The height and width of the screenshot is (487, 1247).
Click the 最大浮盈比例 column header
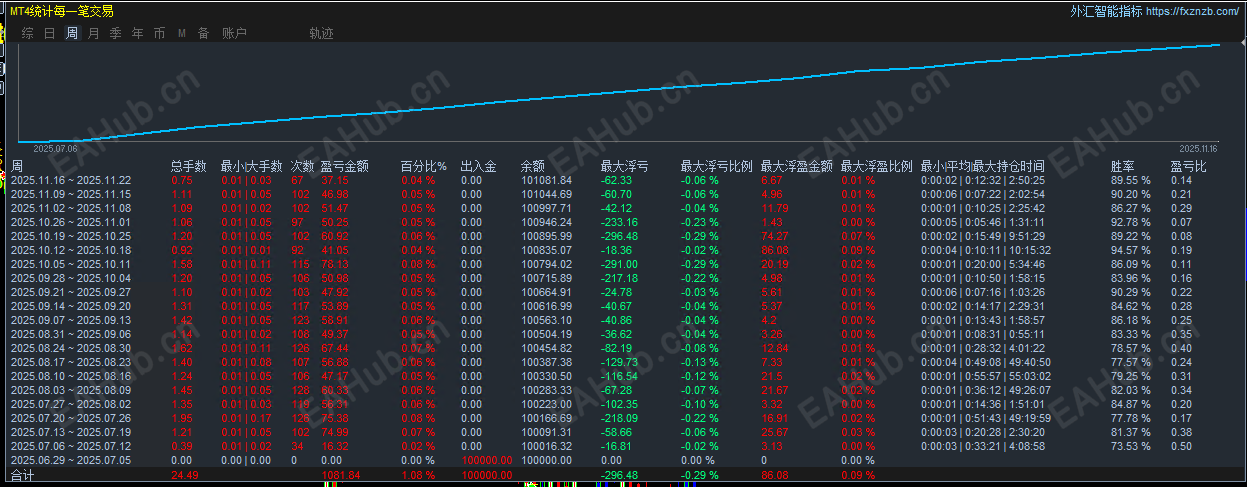coord(877,166)
